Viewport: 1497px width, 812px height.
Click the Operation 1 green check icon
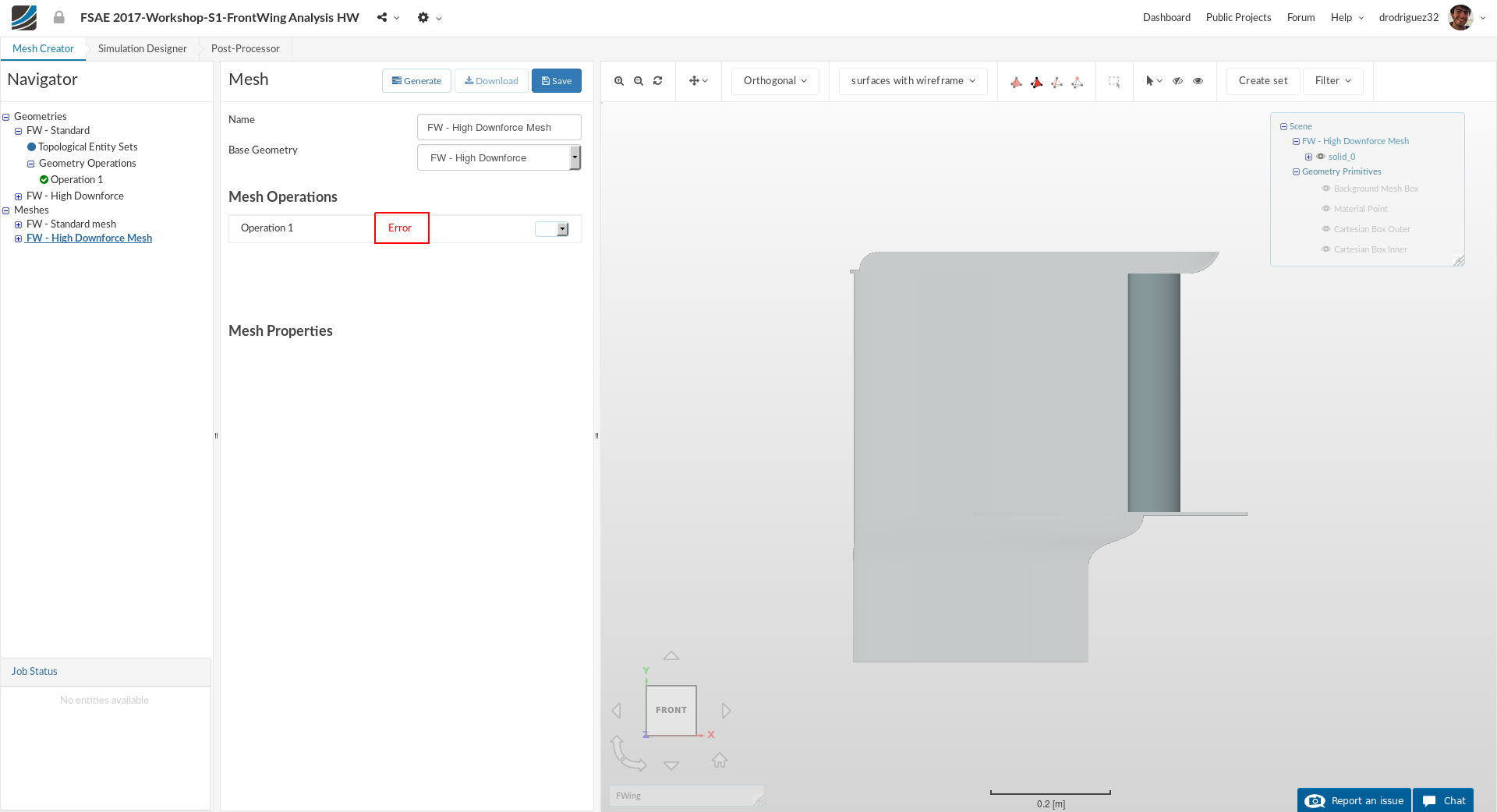44,179
